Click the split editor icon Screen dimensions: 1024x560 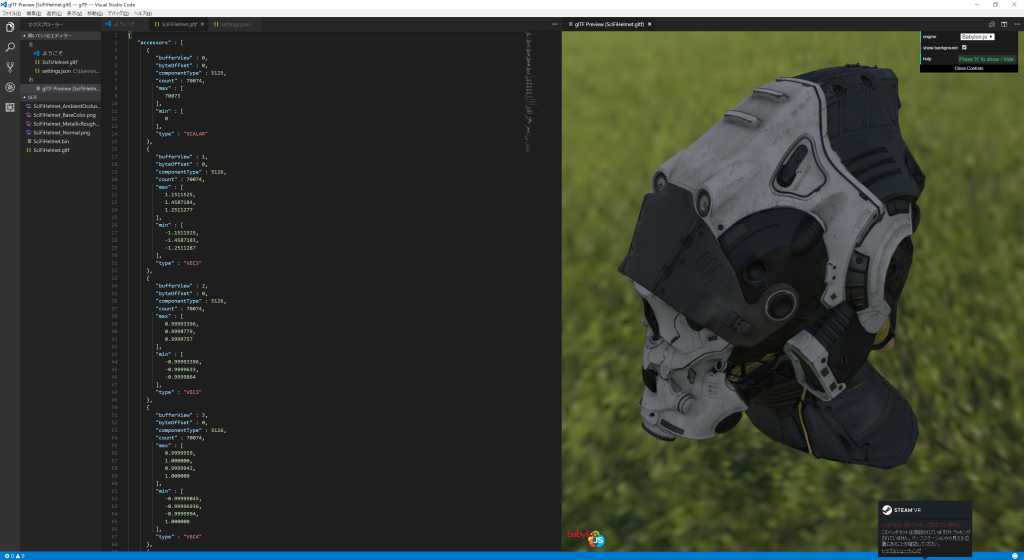coord(1004,24)
